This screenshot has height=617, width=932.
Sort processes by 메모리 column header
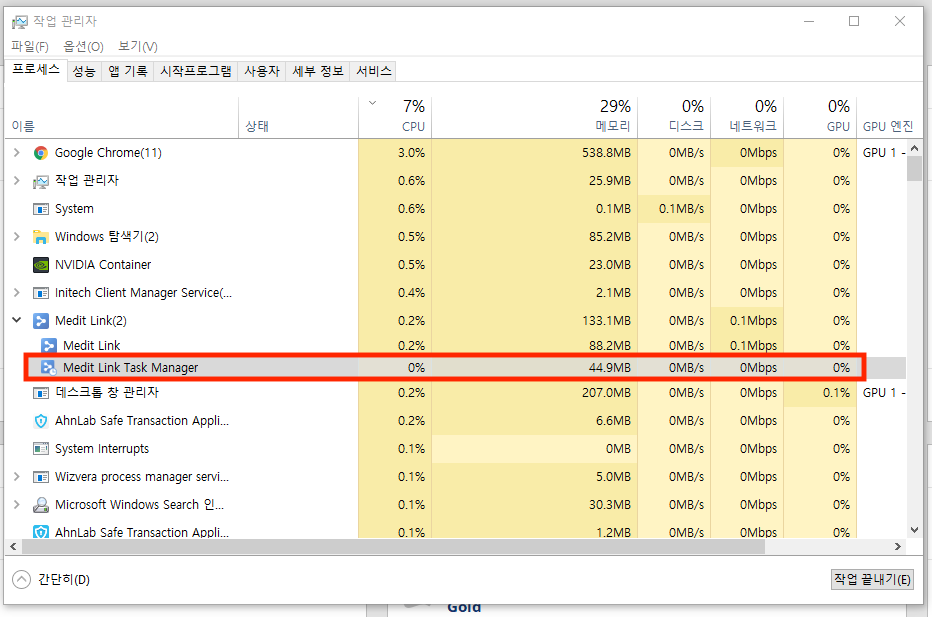535,118
